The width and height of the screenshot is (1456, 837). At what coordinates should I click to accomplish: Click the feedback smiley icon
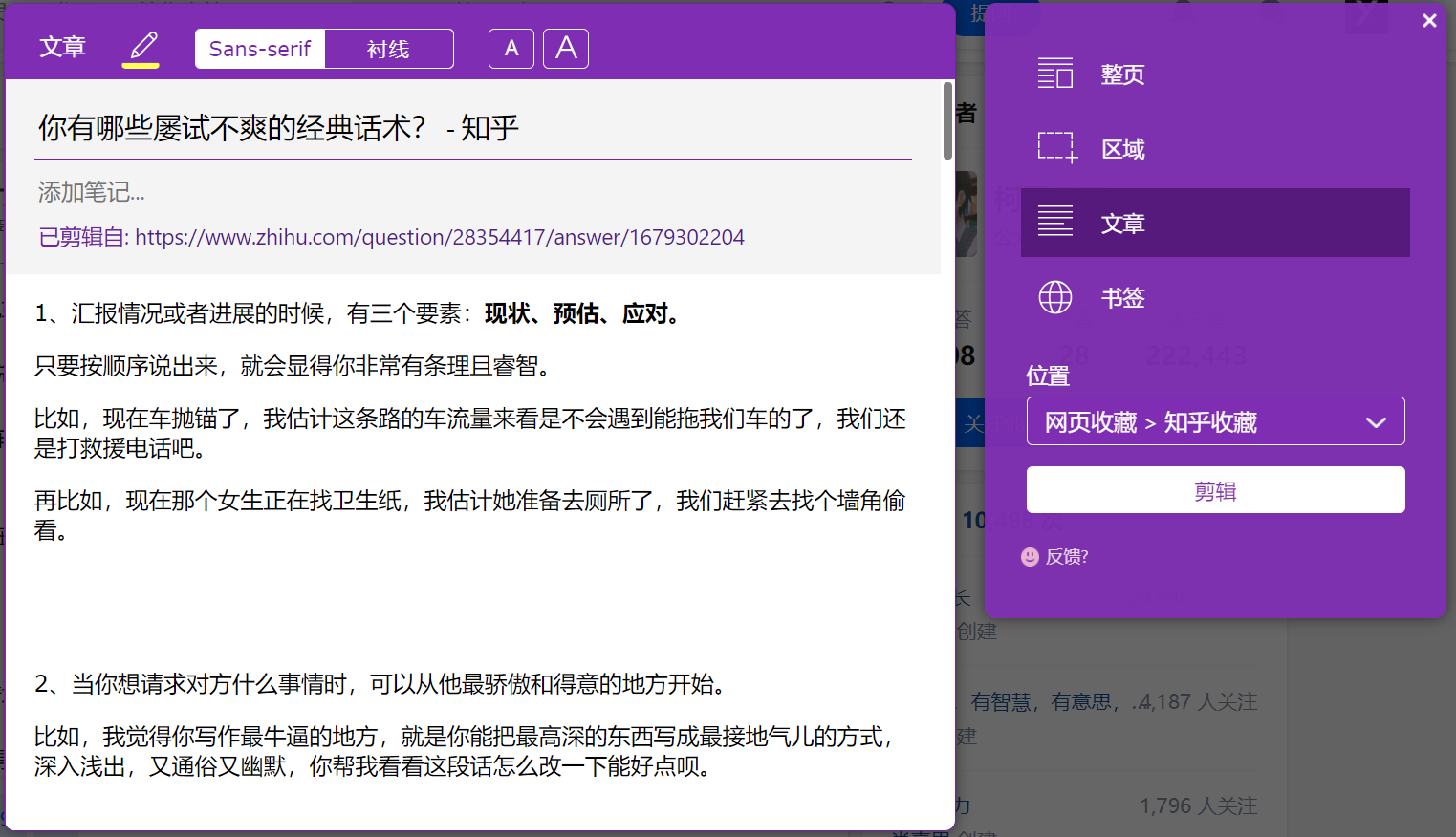coord(1030,557)
